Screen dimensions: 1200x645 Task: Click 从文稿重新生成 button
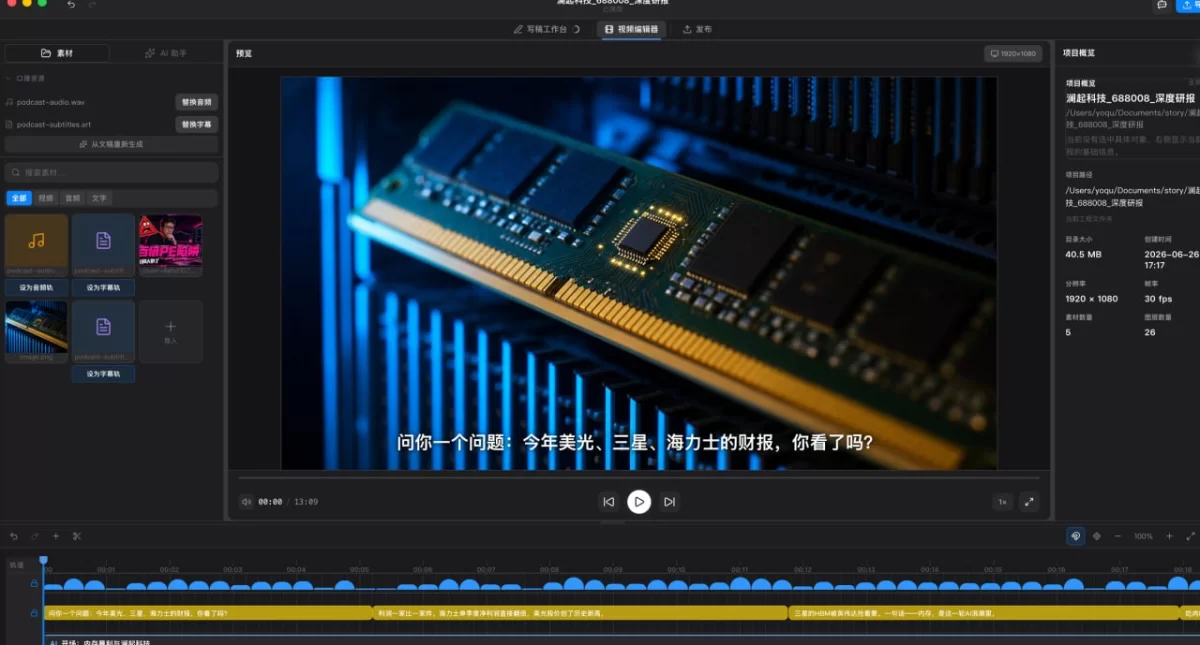pyautogui.click(x=111, y=144)
